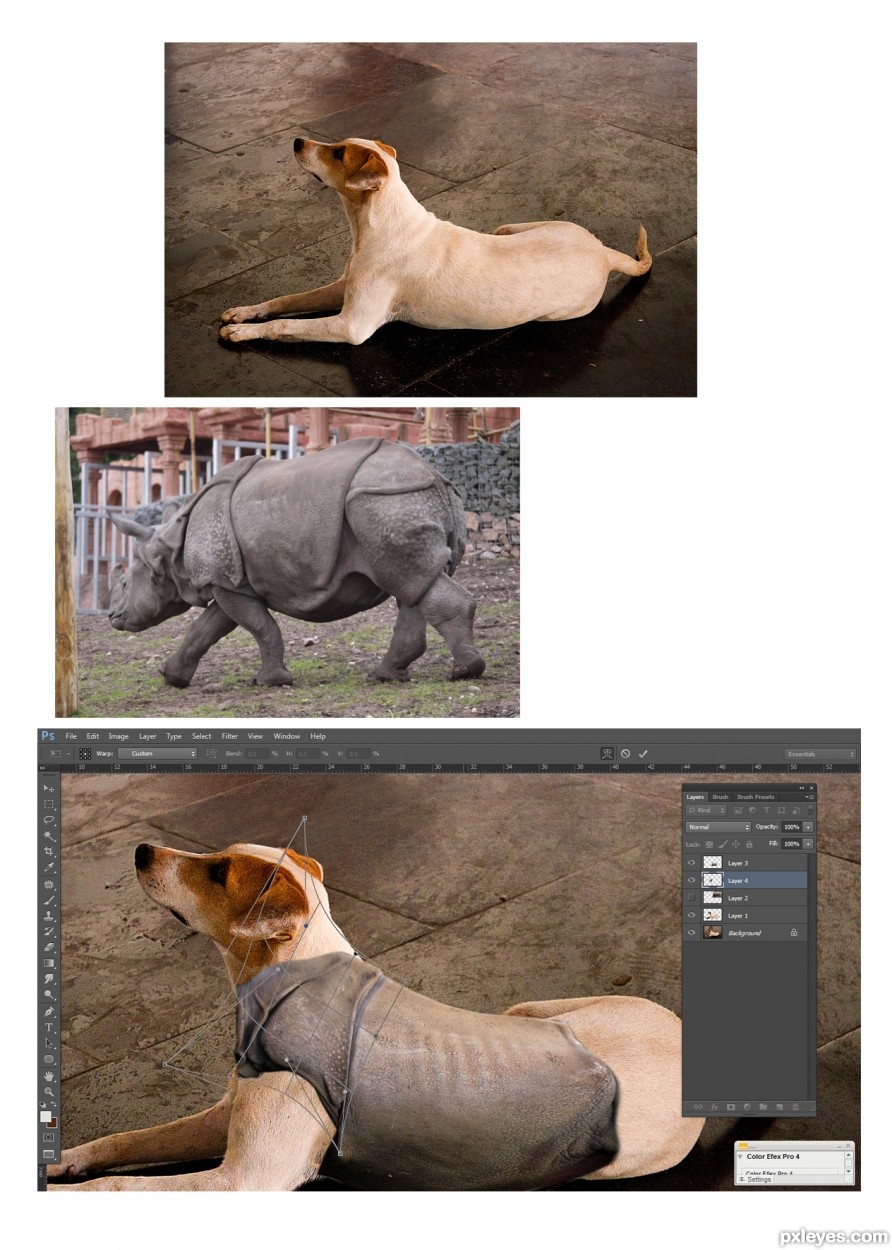Open the File menu
Image resolution: width=892 pixels, height=1250 pixels.
[x=71, y=736]
